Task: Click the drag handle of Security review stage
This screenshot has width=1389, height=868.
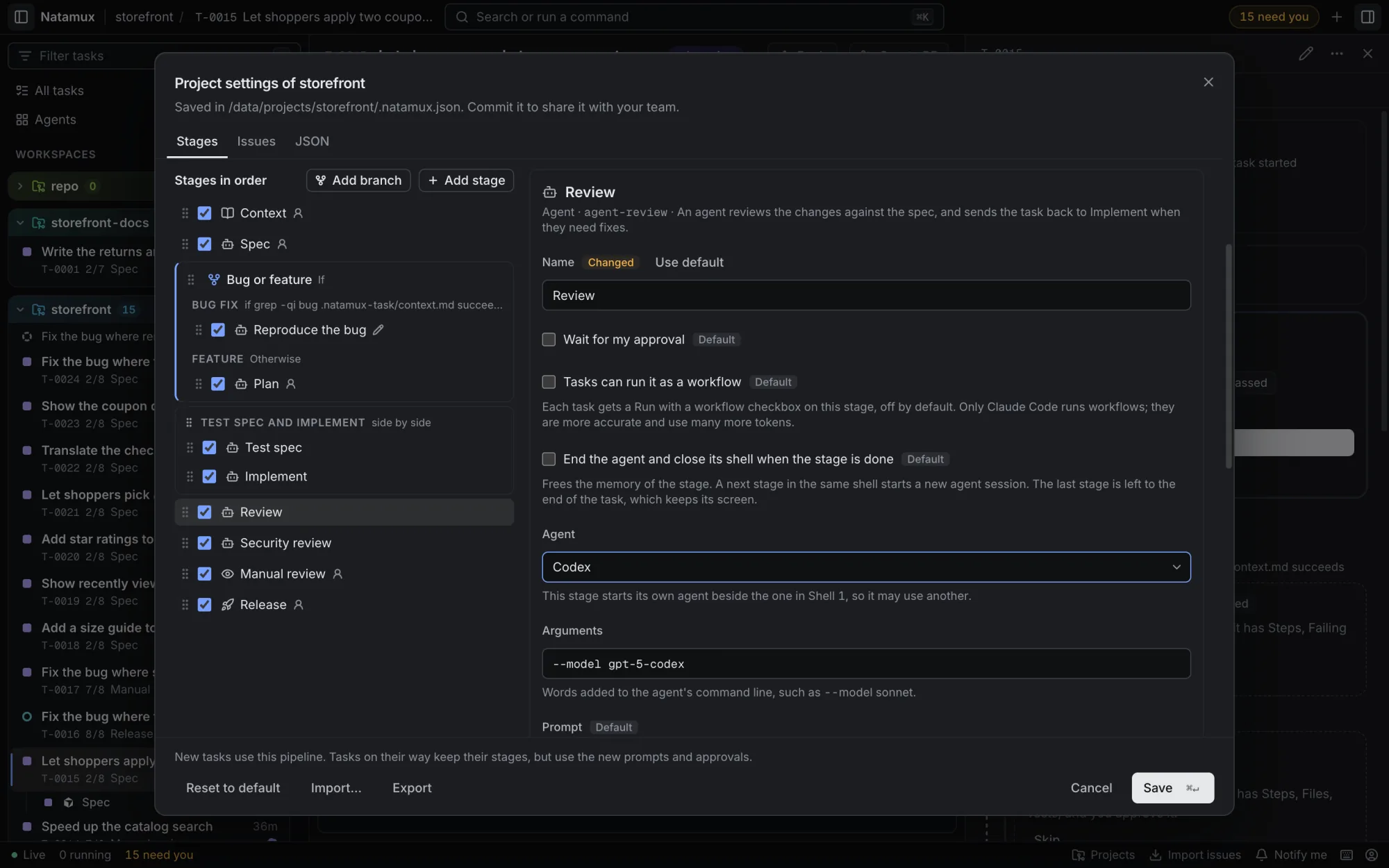Action: pyautogui.click(x=185, y=543)
